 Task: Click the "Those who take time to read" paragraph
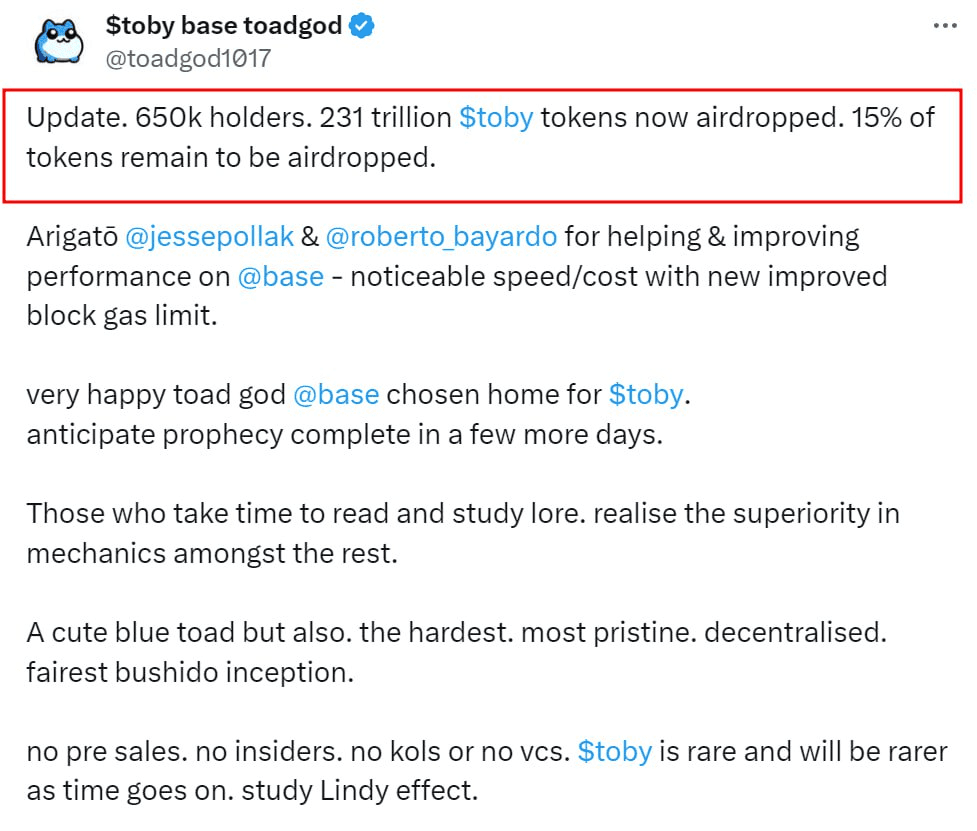(463, 533)
